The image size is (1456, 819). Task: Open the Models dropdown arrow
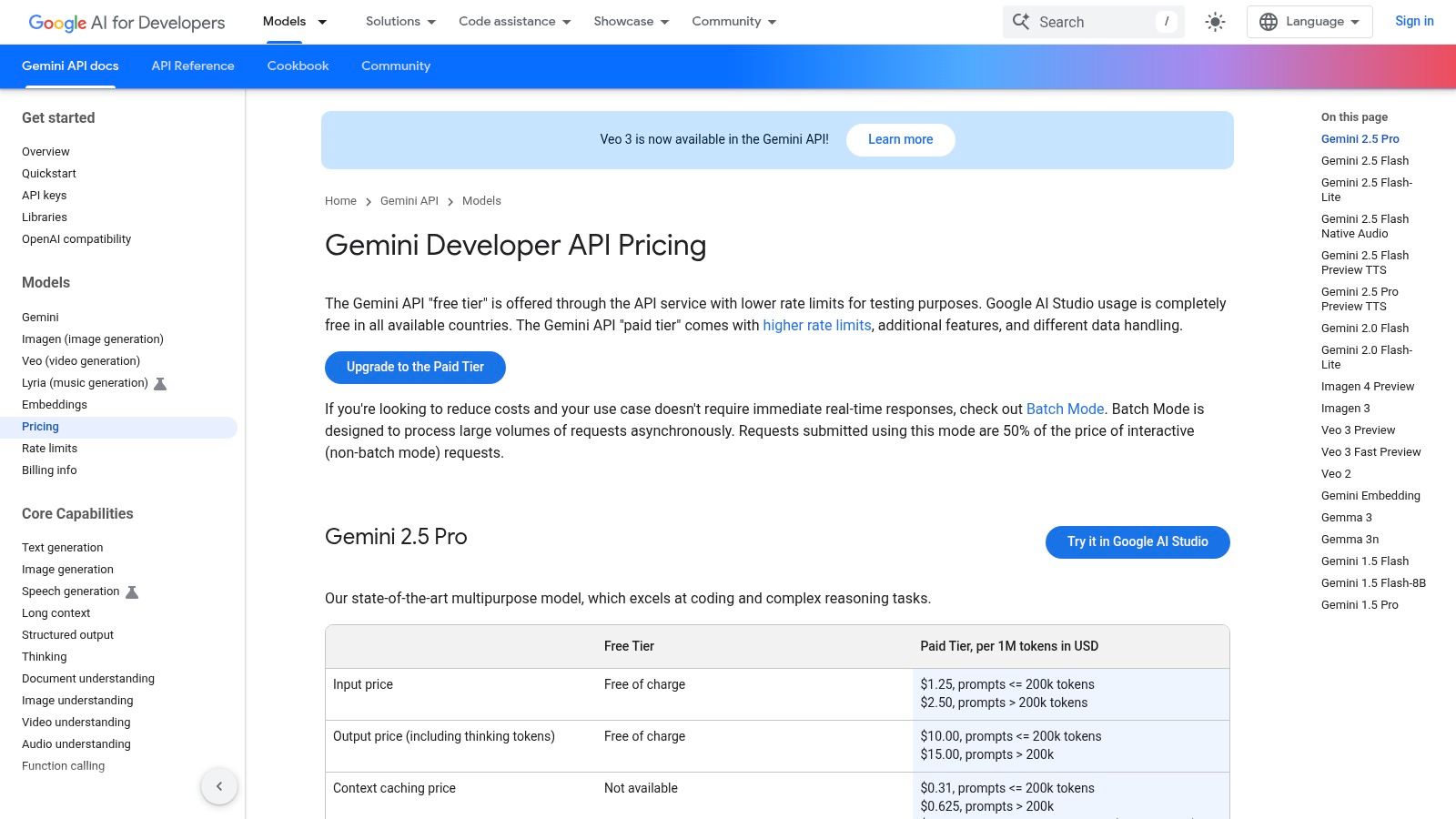coord(322,22)
